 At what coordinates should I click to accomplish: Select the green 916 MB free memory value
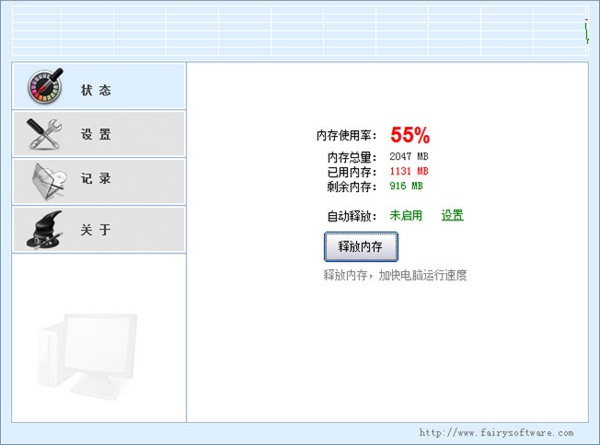click(406, 186)
